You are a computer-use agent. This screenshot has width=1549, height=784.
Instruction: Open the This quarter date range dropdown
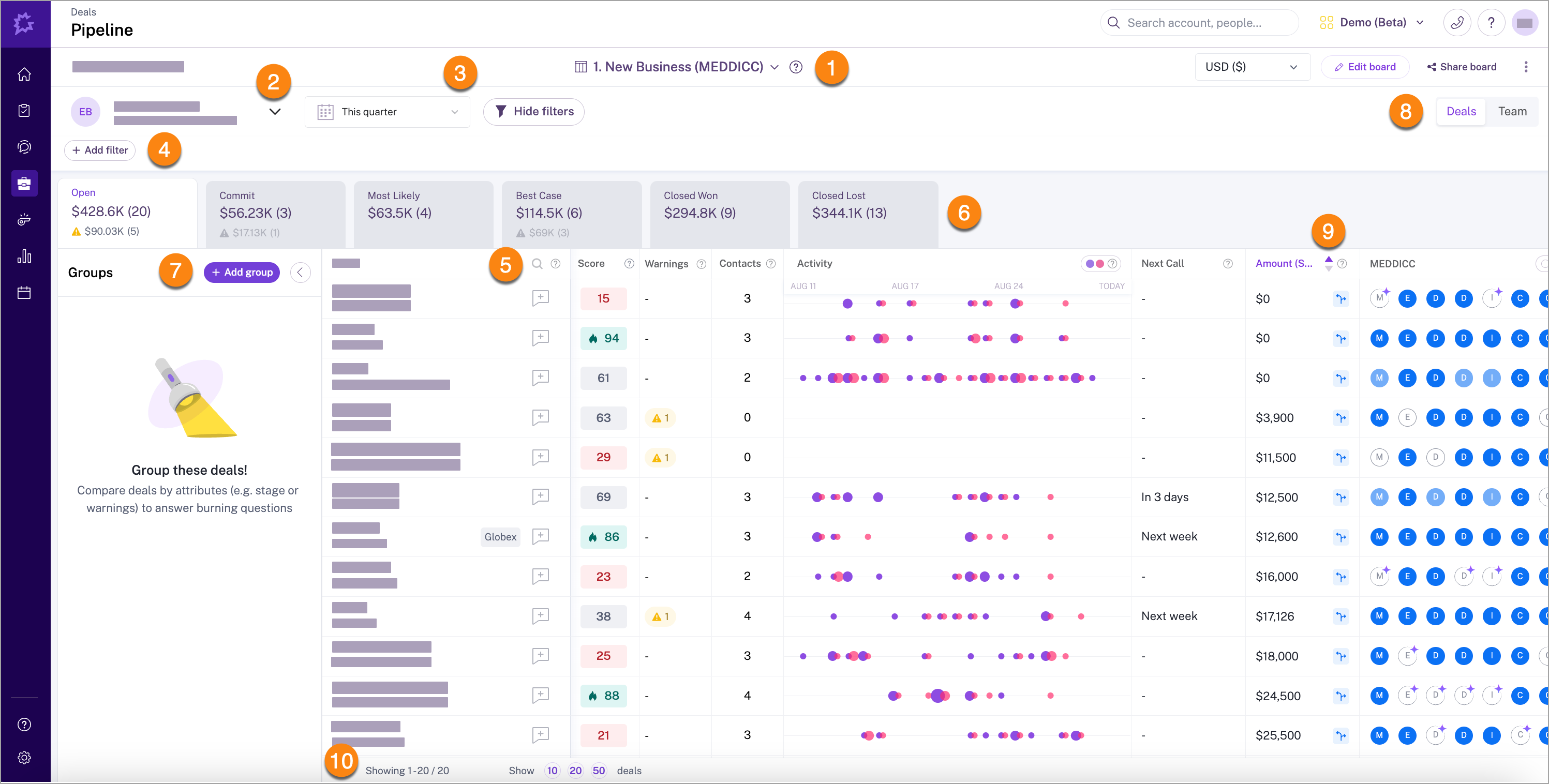387,112
